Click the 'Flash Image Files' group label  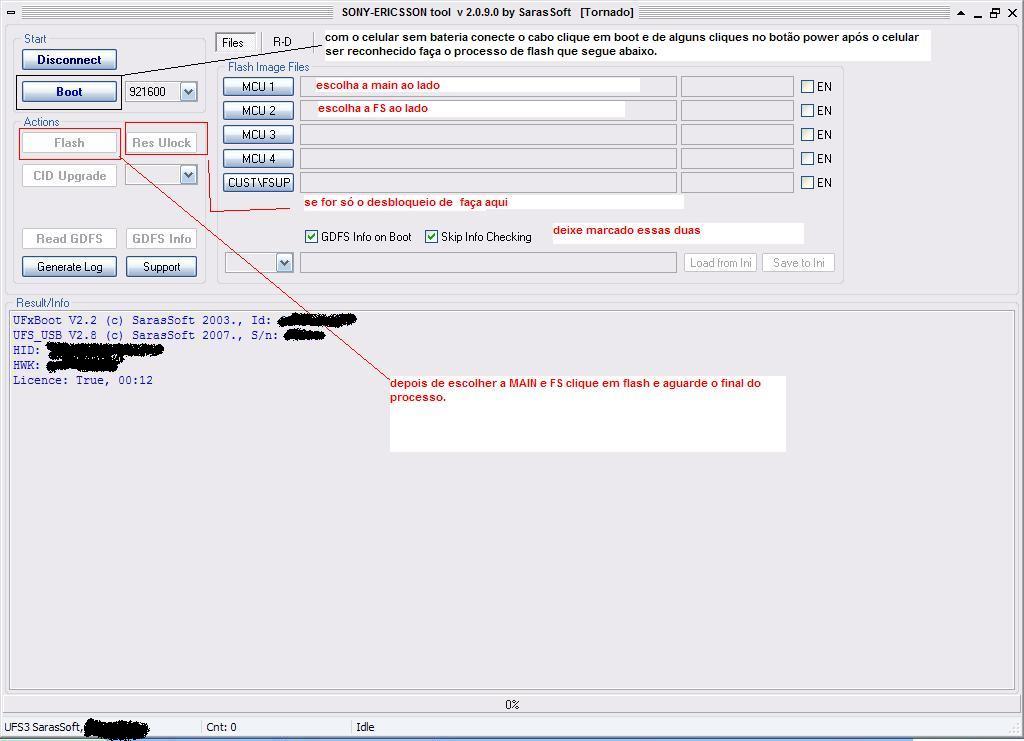click(268, 67)
